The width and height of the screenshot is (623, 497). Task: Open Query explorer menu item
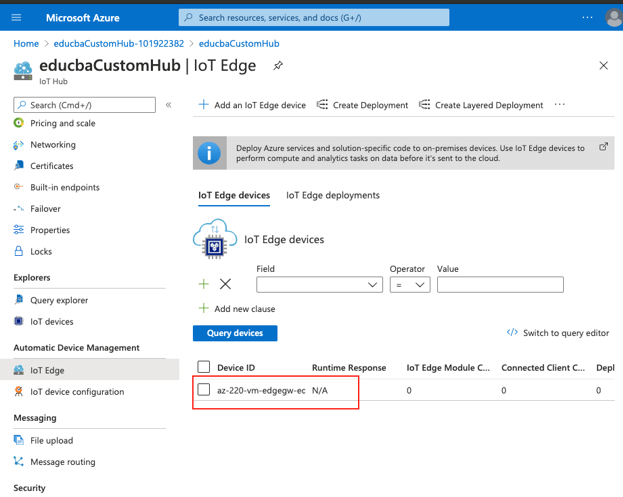tap(59, 300)
